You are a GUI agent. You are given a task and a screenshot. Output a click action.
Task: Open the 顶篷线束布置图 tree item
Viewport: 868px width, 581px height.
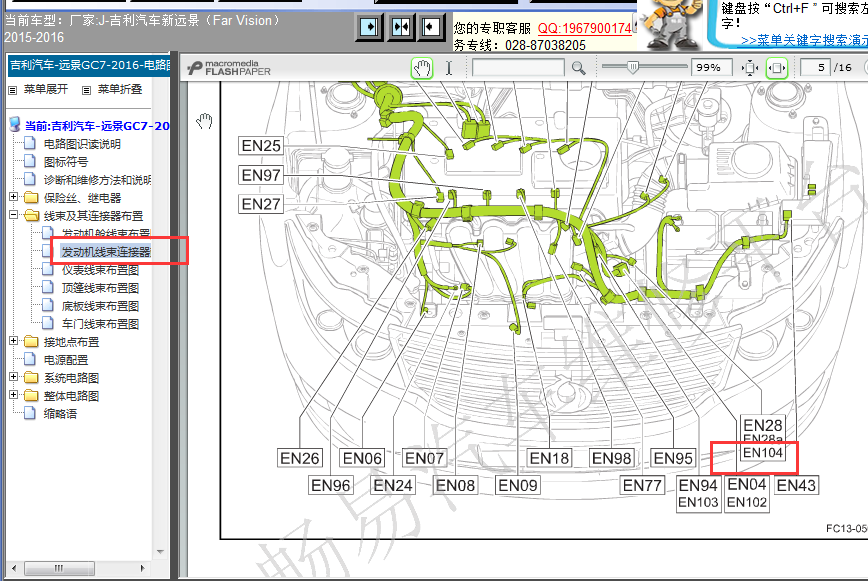tap(100, 288)
